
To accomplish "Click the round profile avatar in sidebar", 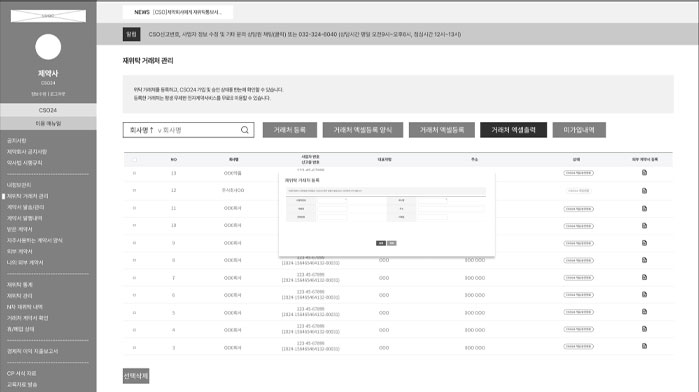I will point(48,47).
